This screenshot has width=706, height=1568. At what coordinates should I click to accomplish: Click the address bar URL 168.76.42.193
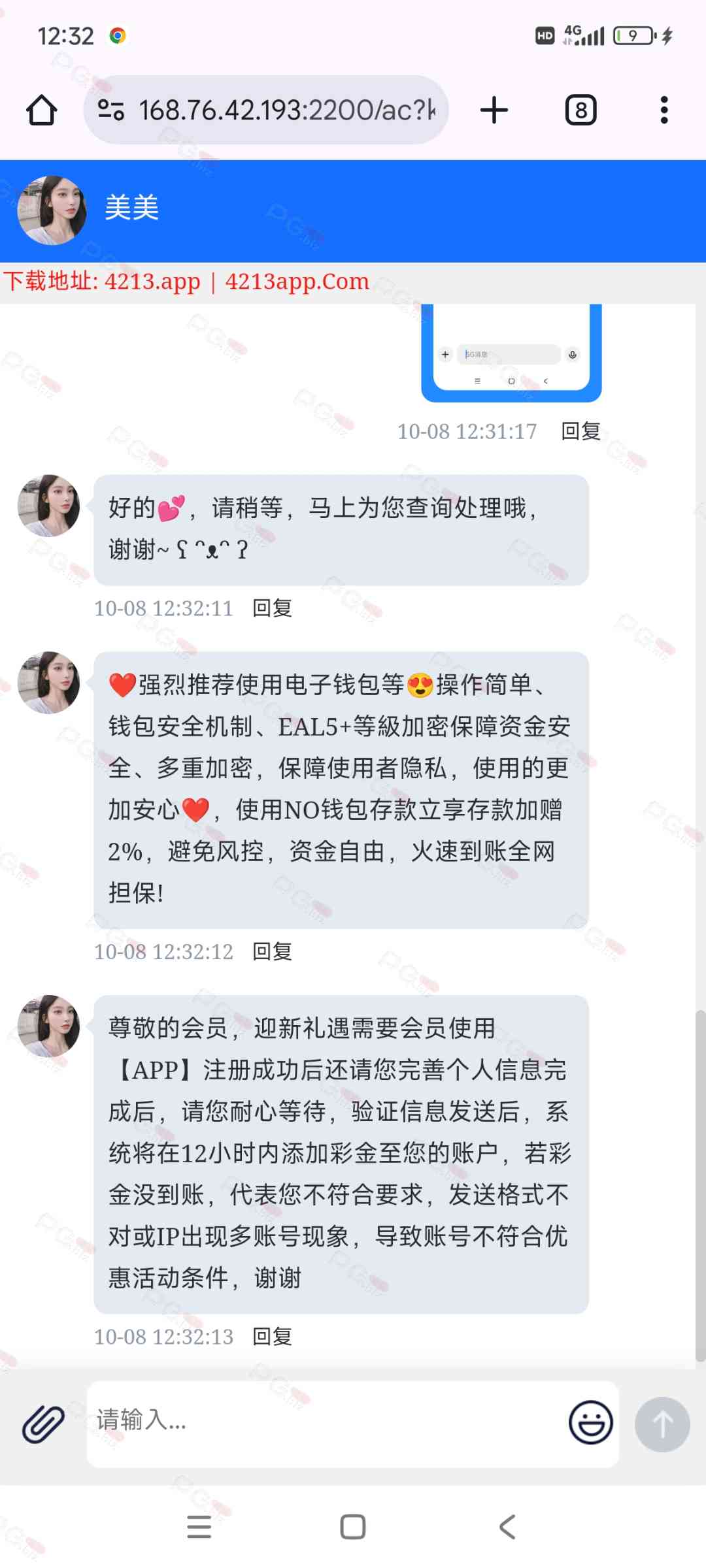tap(287, 110)
